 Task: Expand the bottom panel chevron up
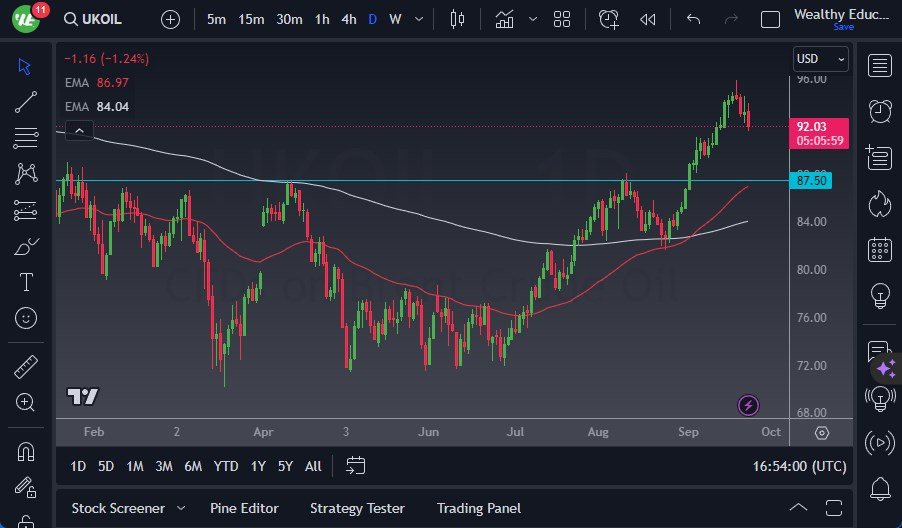[797, 508]
